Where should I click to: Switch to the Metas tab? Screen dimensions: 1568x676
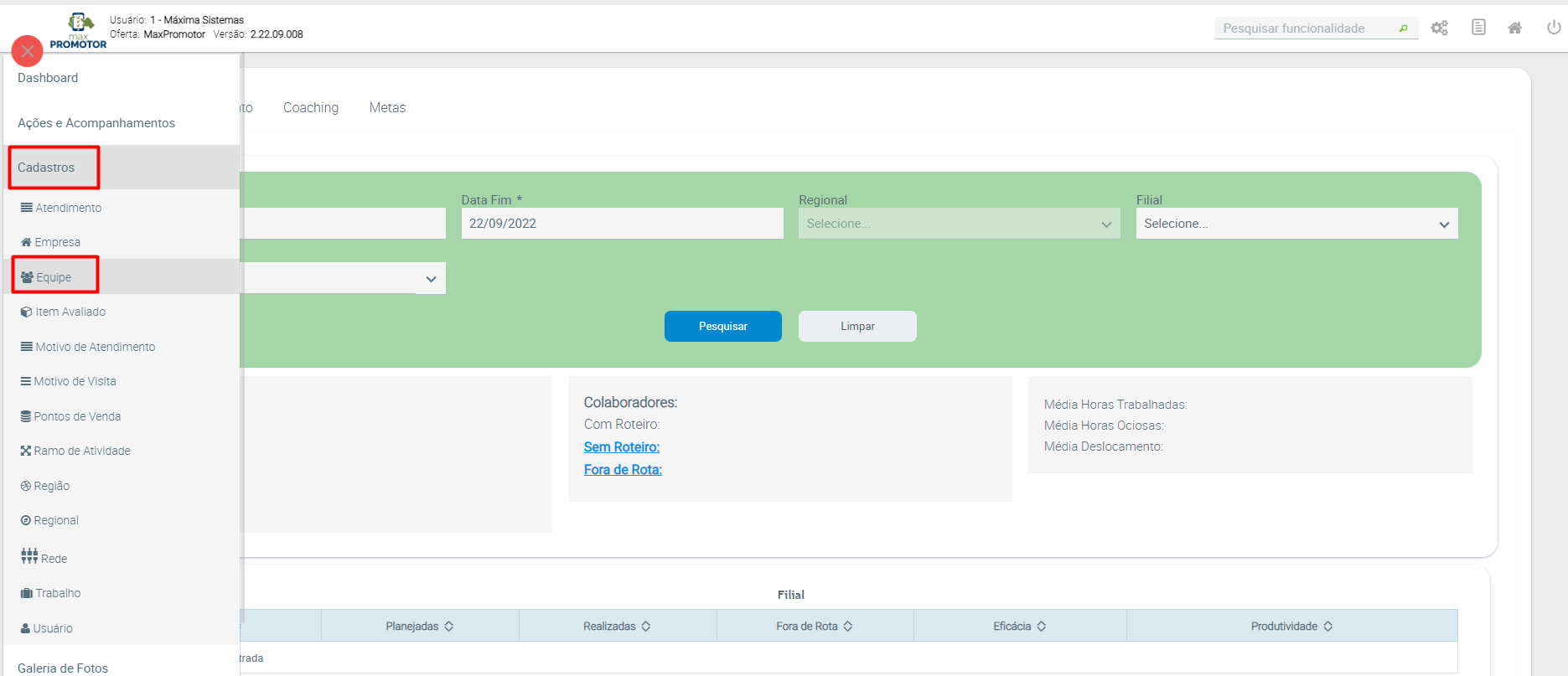387,107
